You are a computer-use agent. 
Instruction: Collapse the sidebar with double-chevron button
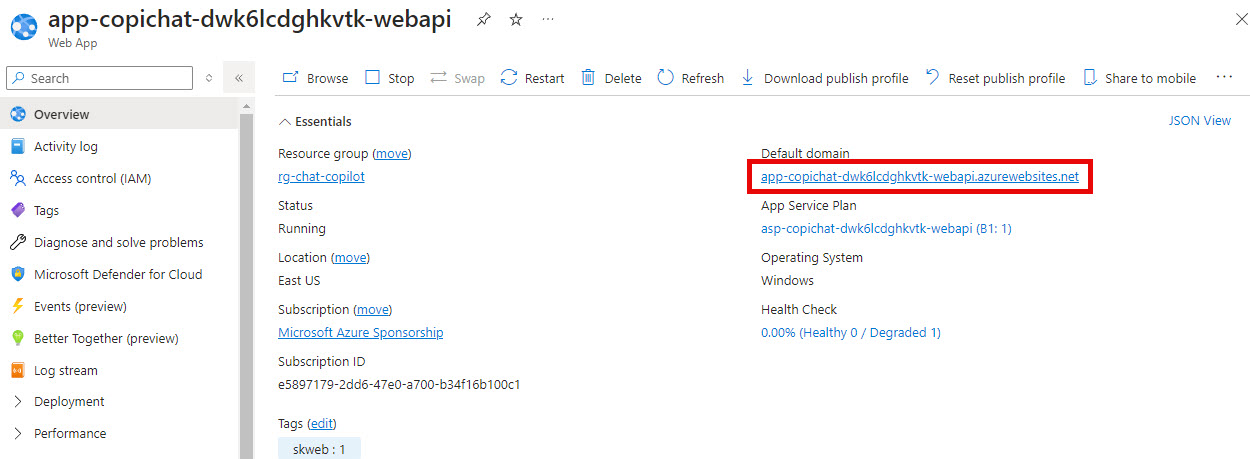[x=239, y=78]
